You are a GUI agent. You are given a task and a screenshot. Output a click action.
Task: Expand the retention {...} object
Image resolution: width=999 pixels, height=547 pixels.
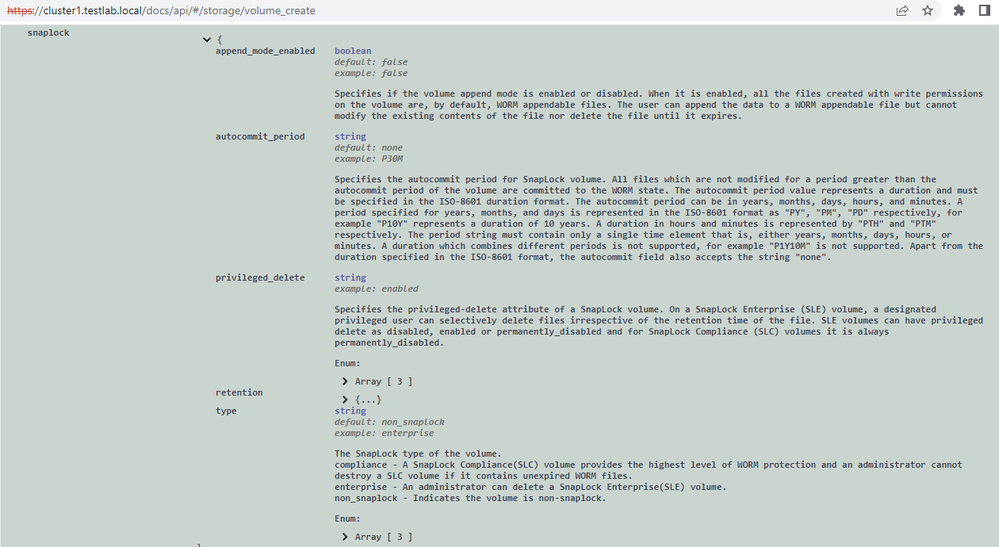pos(361,400)
